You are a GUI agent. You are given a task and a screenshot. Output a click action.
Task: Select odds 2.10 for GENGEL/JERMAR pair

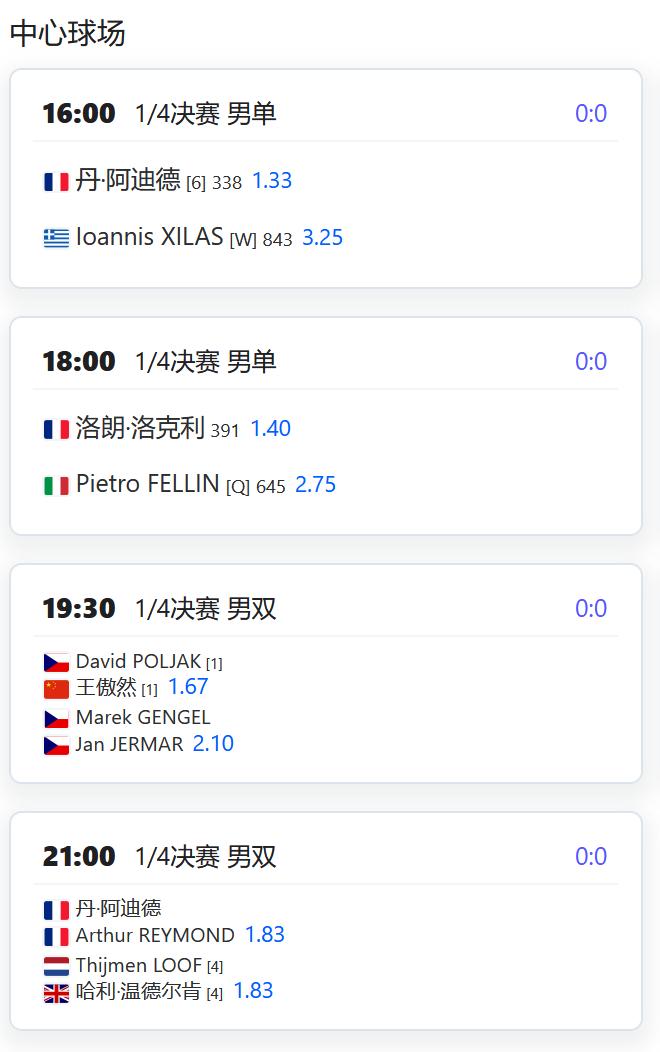tap(213, 743)
